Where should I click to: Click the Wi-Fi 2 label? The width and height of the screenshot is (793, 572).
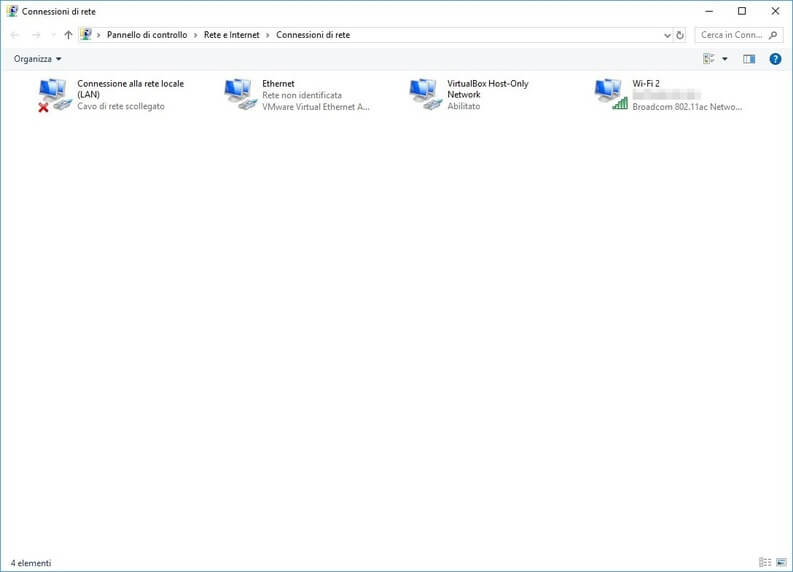[646, 83]
